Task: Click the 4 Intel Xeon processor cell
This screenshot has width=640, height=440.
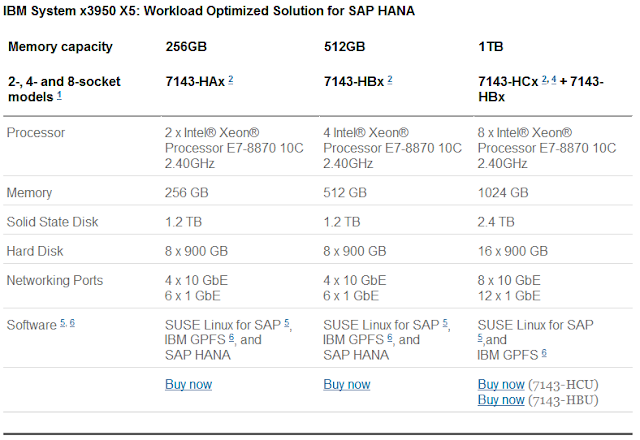Action: pyautogui.click(x=393, y=148)
